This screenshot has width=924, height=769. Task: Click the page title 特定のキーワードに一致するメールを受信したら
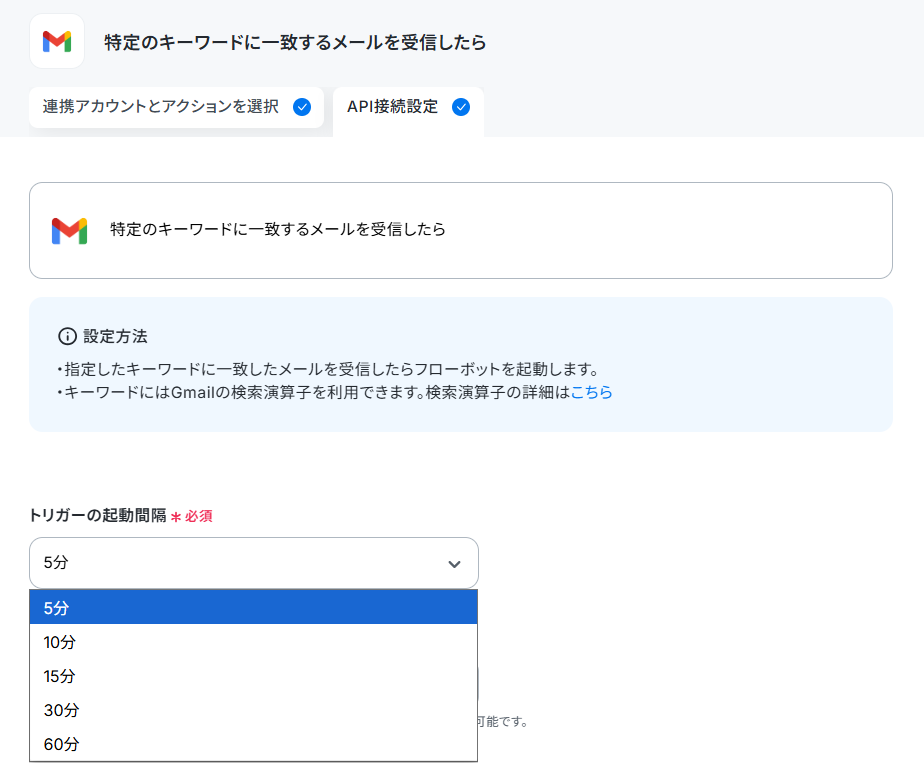pyautogui.click(x=295, y=42)
